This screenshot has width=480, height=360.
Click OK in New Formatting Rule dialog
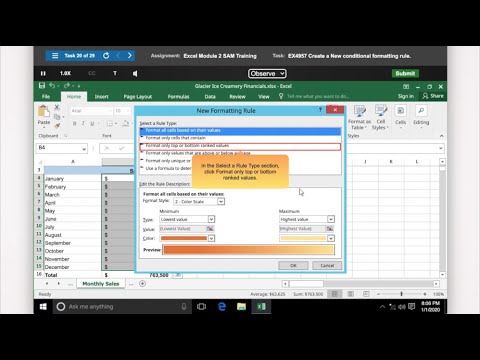pyautogui.click(x=293, y=265)
